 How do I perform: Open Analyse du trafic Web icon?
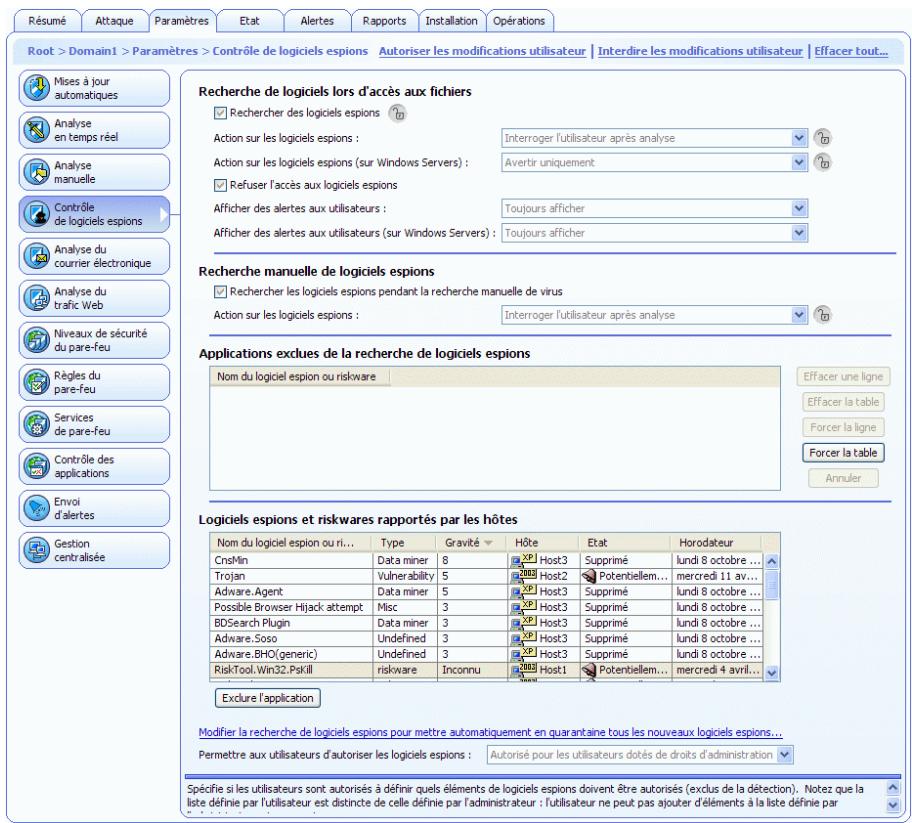click(x=36, y=298)
